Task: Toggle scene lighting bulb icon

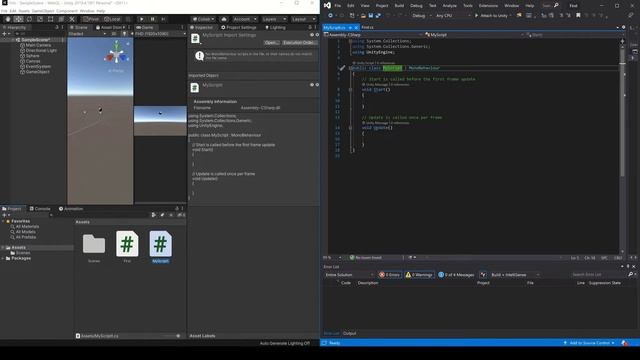Action: click(x=124, y=34)
